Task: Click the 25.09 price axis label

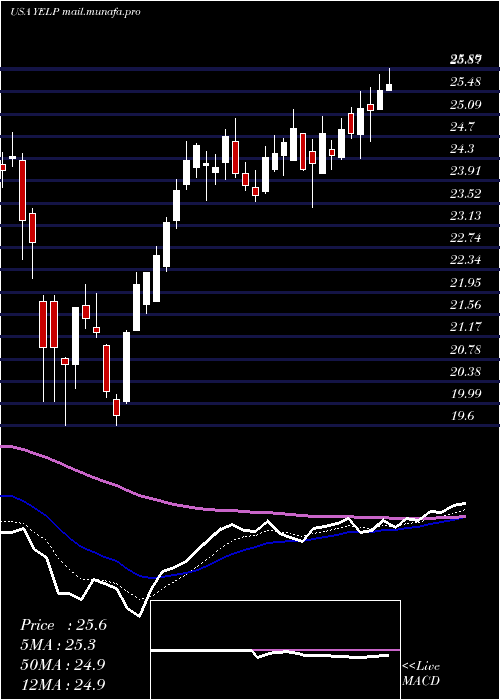Action: click(x=466, y=104)
